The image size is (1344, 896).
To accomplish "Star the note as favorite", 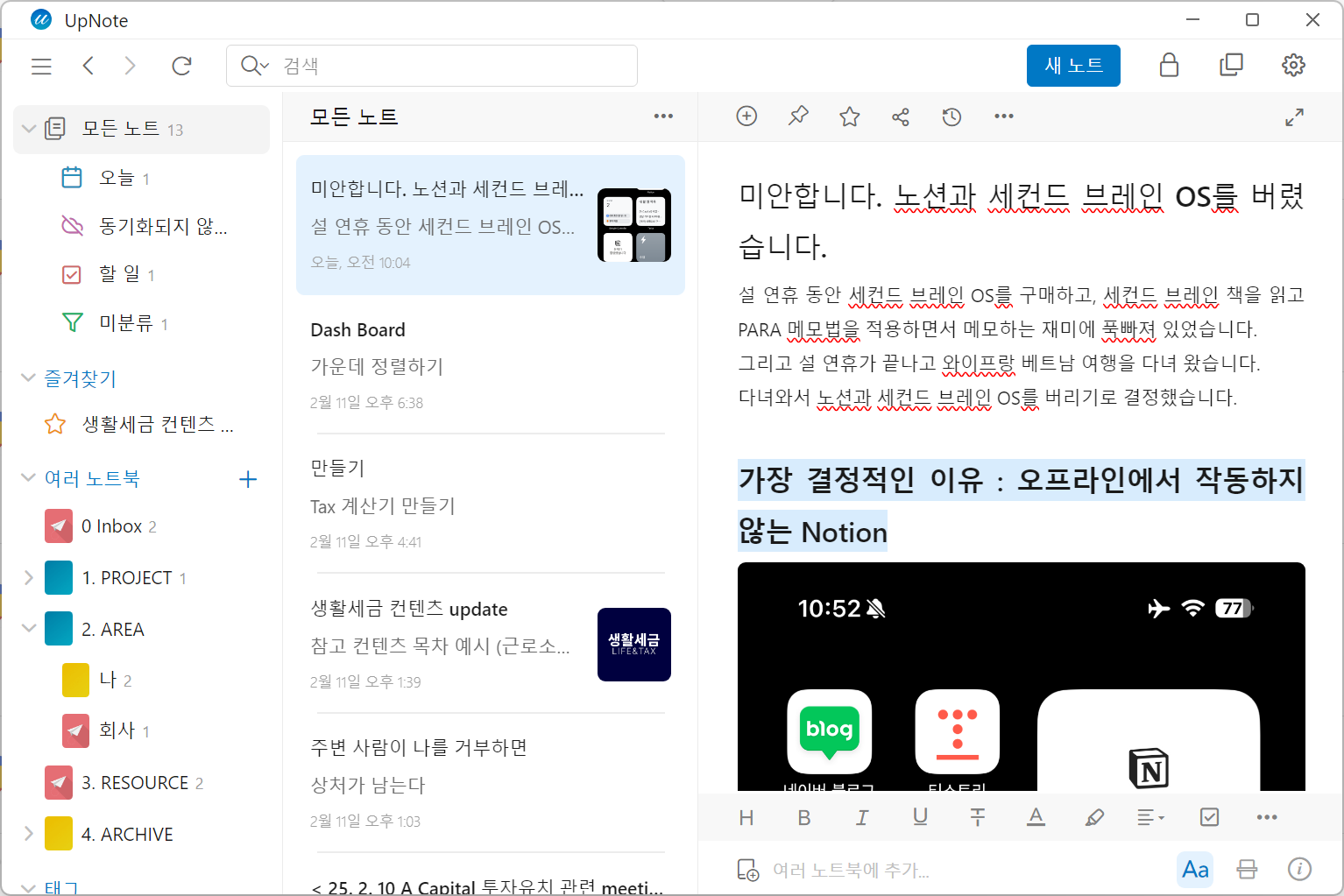I will [x=849, y=116].
